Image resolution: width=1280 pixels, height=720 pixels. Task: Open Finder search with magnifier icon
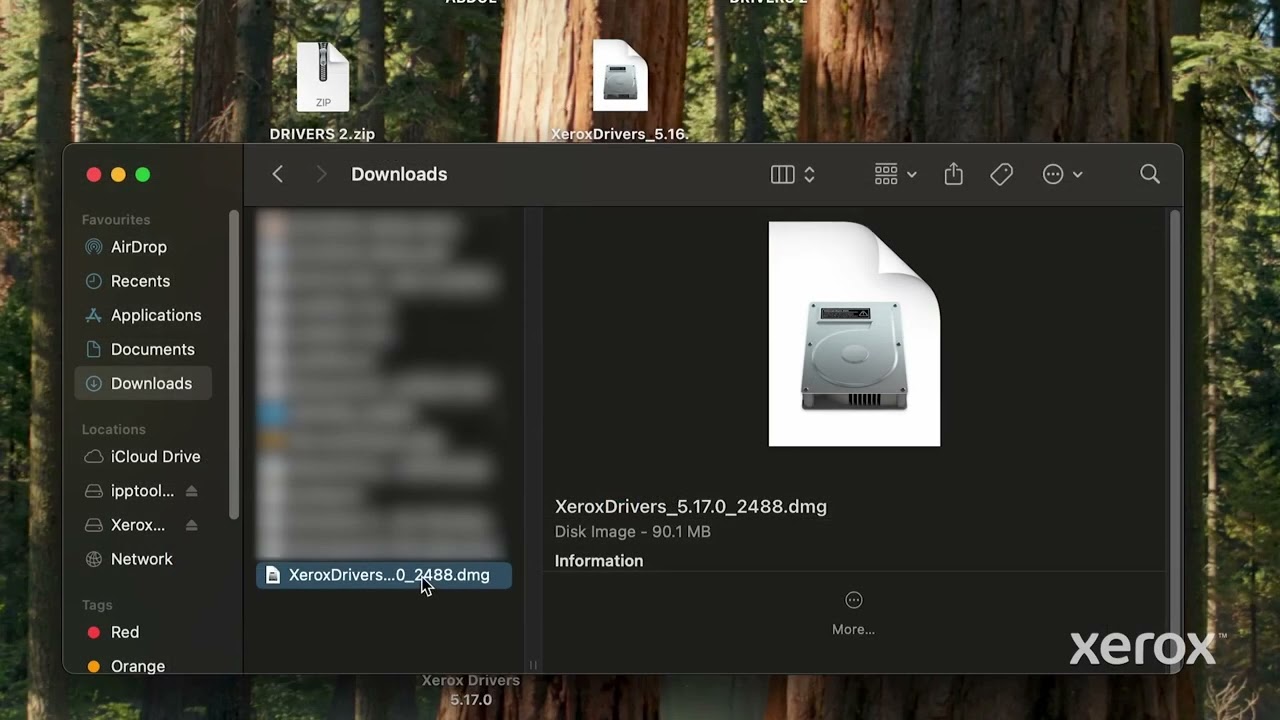1150,174
